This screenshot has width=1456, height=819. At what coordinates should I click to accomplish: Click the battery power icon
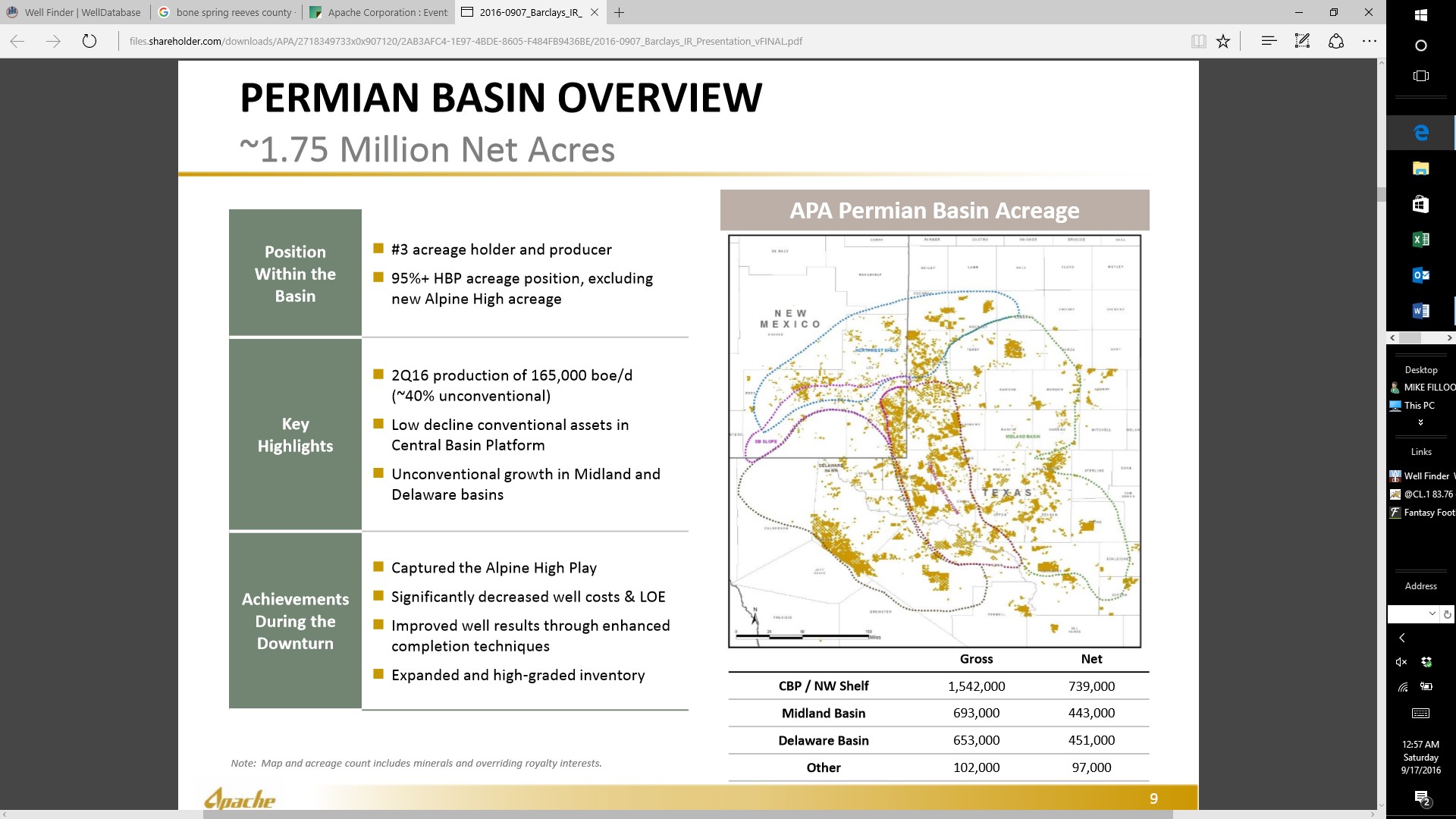(1426, 687)
